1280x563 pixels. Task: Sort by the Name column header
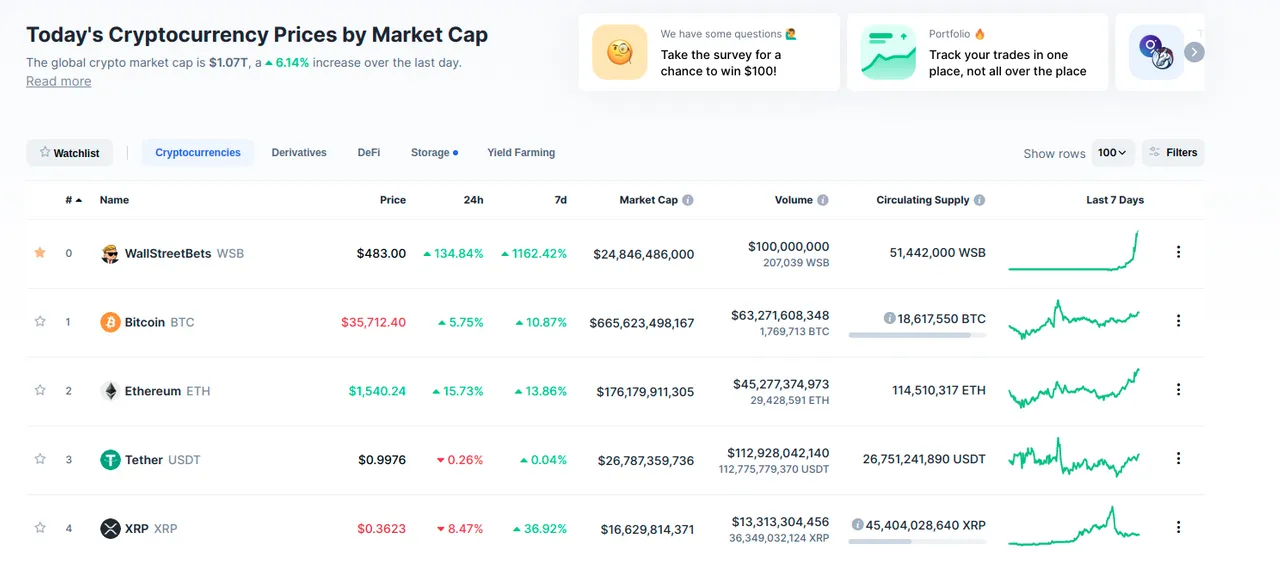tap(114, 200)
